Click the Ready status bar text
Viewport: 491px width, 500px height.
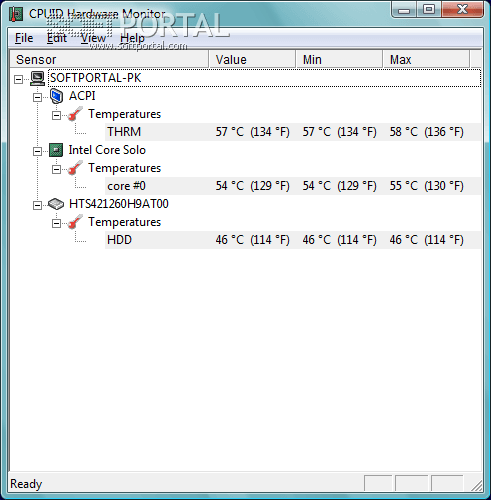click(x=26, y=484)
